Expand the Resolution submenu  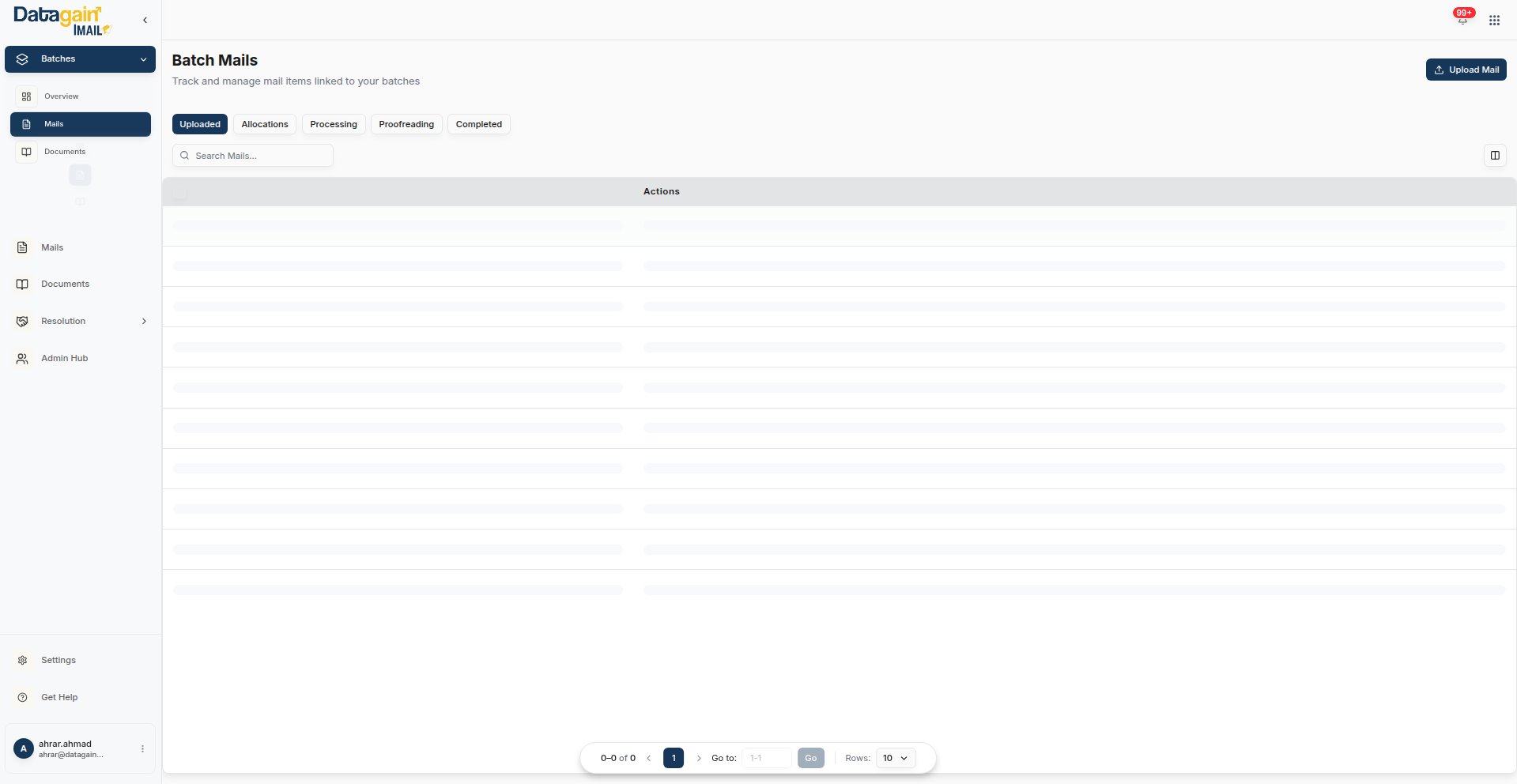click(x=144, y=321)
